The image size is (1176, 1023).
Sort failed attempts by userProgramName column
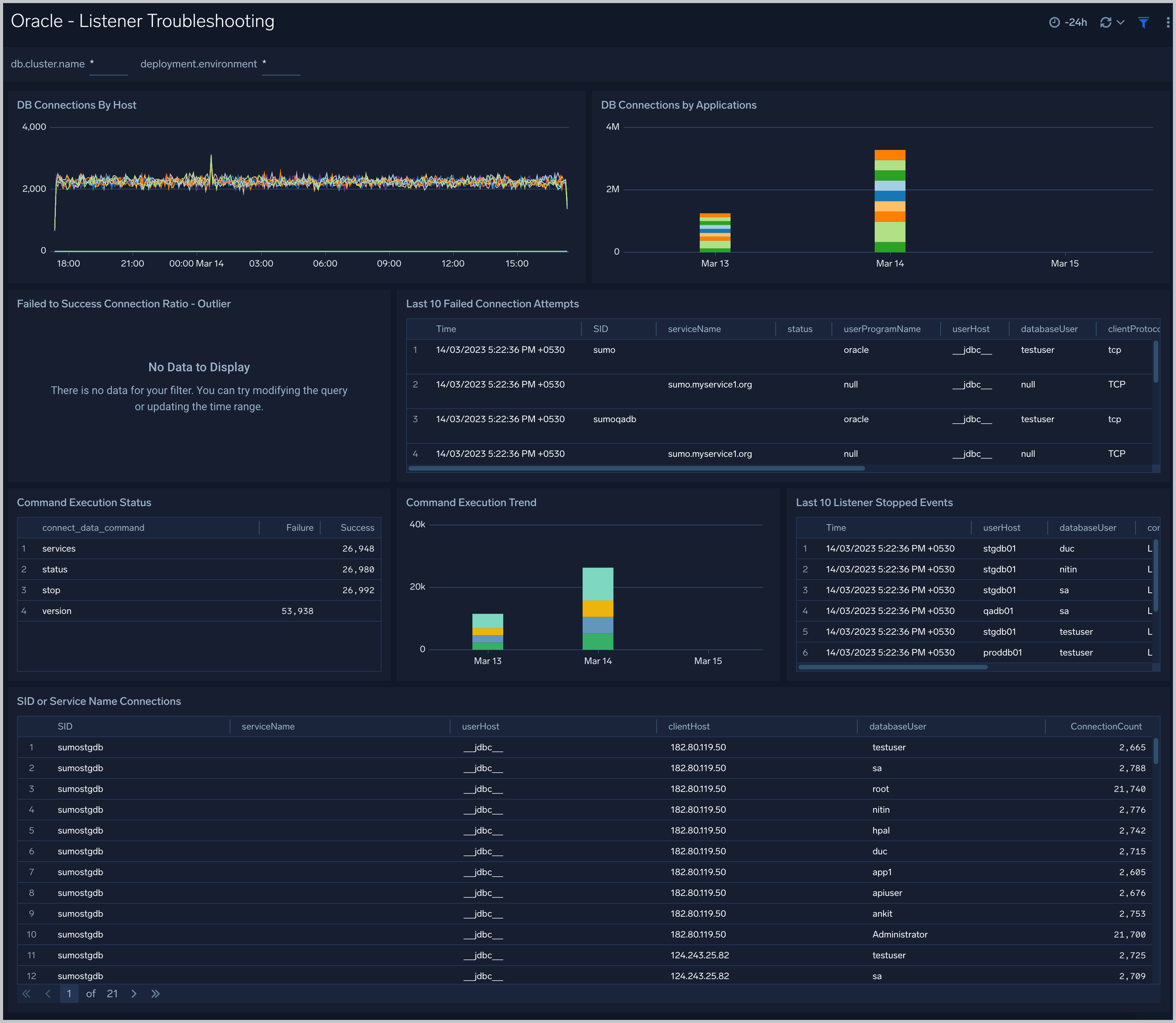point(882,329)
